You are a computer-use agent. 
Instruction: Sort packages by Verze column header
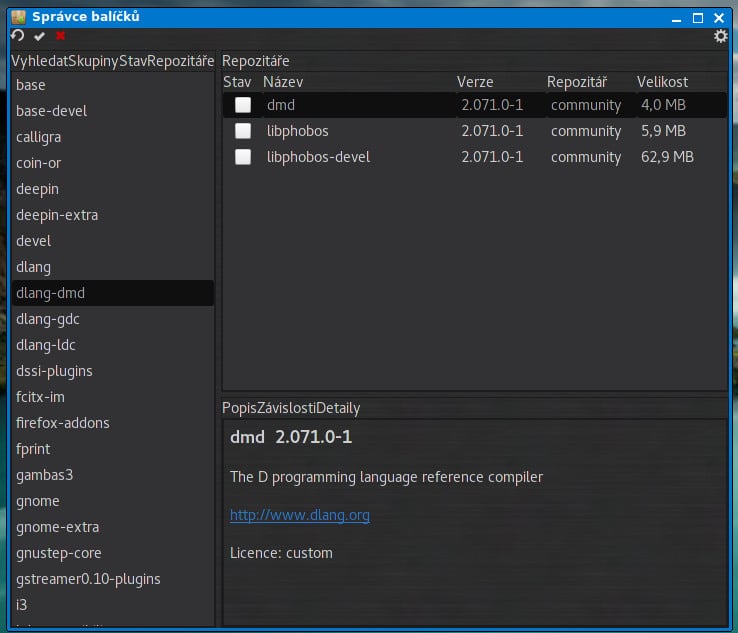(475, 82)
